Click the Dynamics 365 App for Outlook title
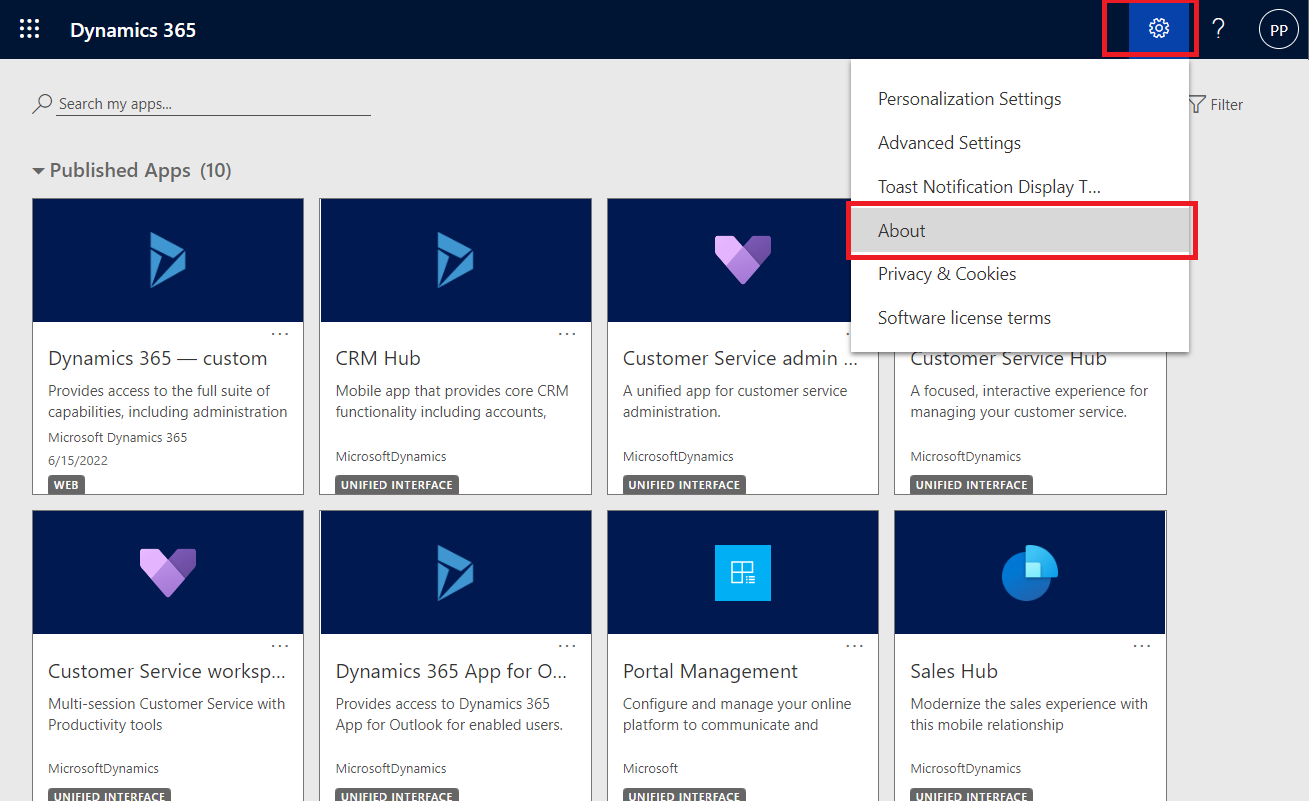 [452, 671]
